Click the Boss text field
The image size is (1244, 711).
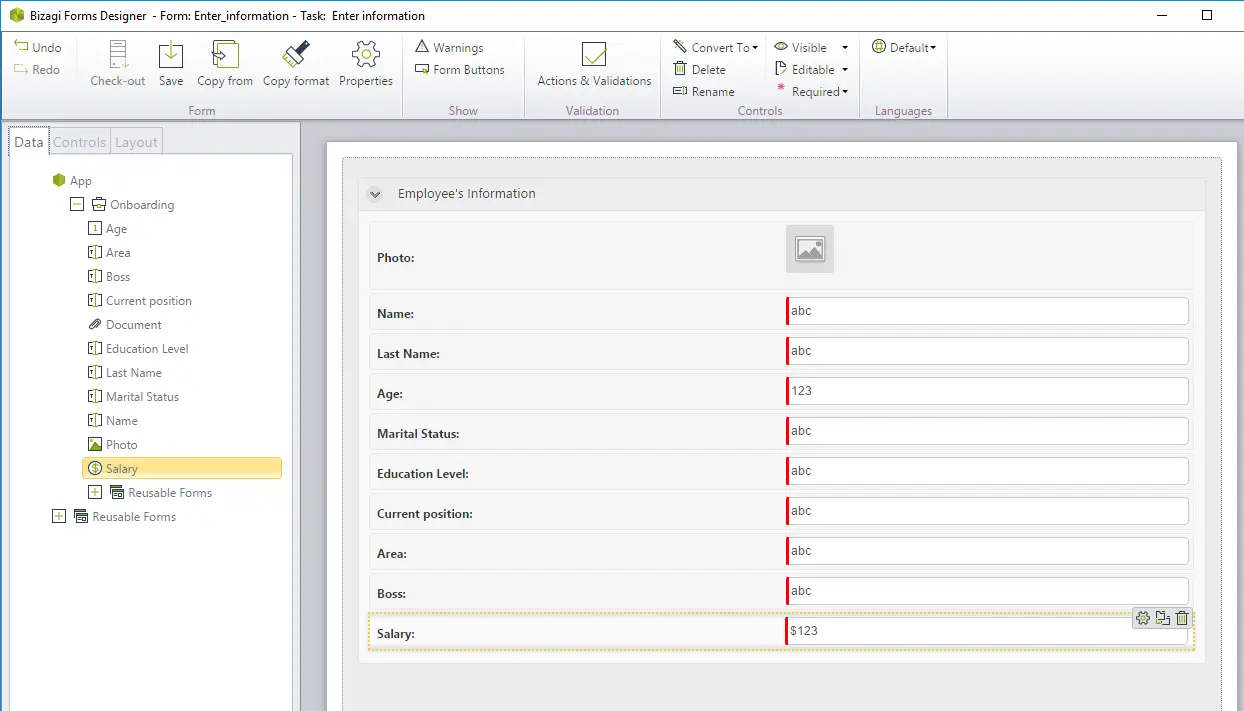[988, 591]
